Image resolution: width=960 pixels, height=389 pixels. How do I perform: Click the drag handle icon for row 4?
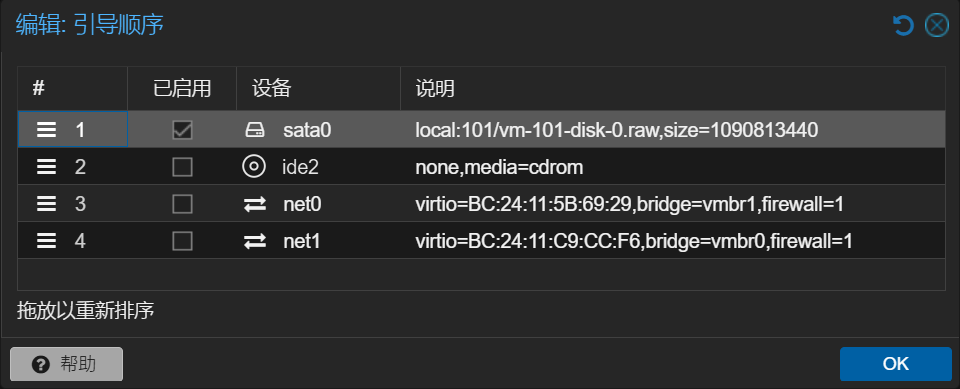pos(46,241)
